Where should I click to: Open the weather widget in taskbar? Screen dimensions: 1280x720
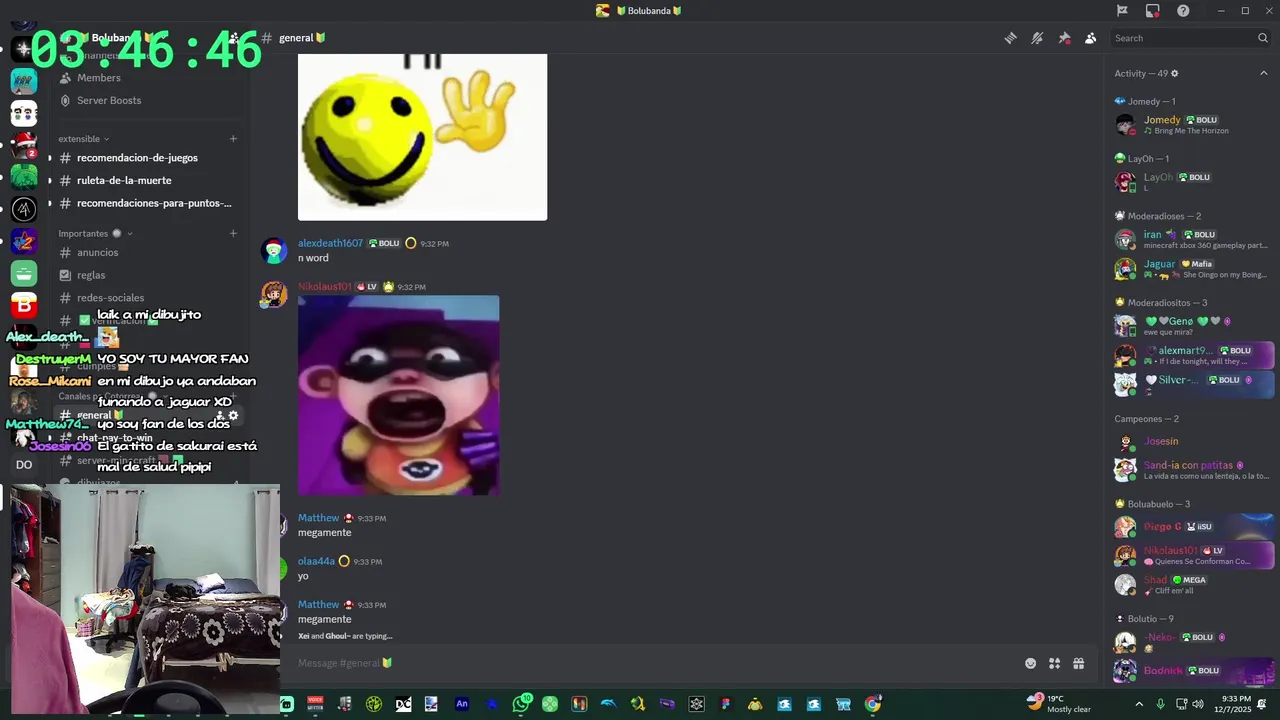(1059, 704)
